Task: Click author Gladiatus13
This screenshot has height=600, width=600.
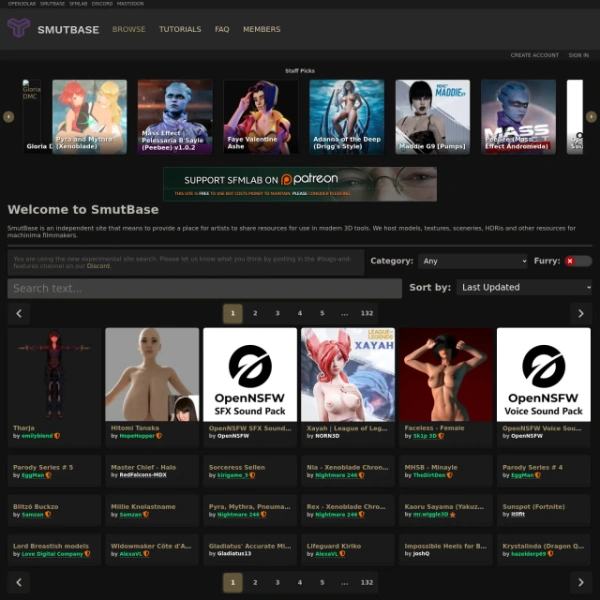Action: 234,554
